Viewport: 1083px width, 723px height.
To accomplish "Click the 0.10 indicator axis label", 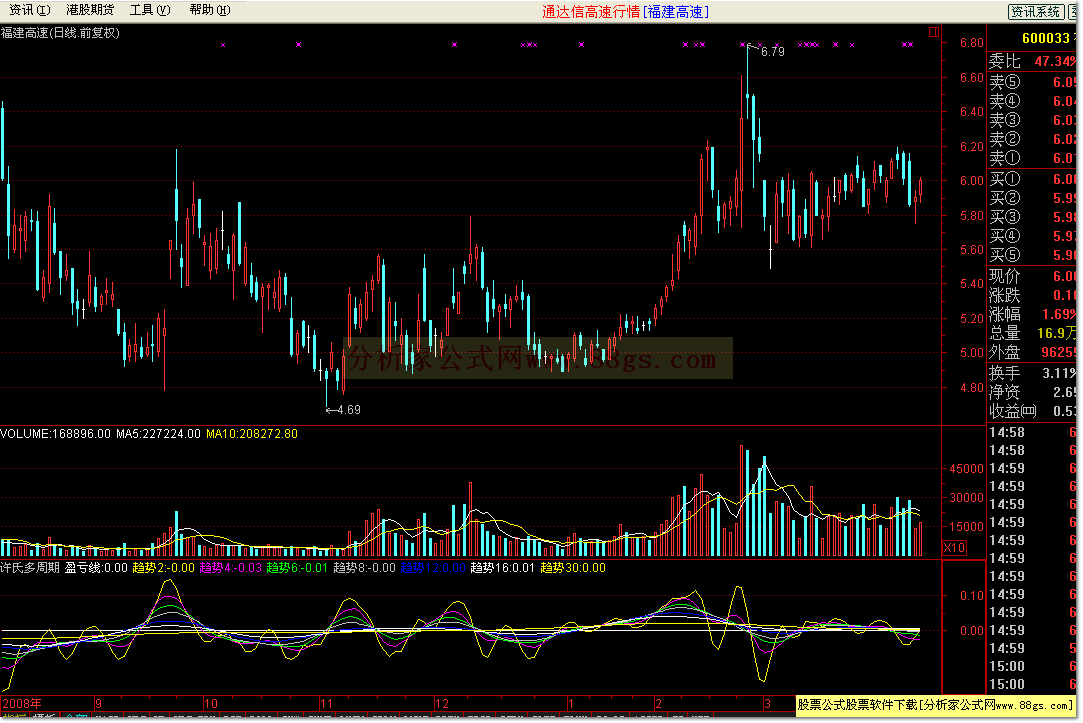I will tap(972, 595).
